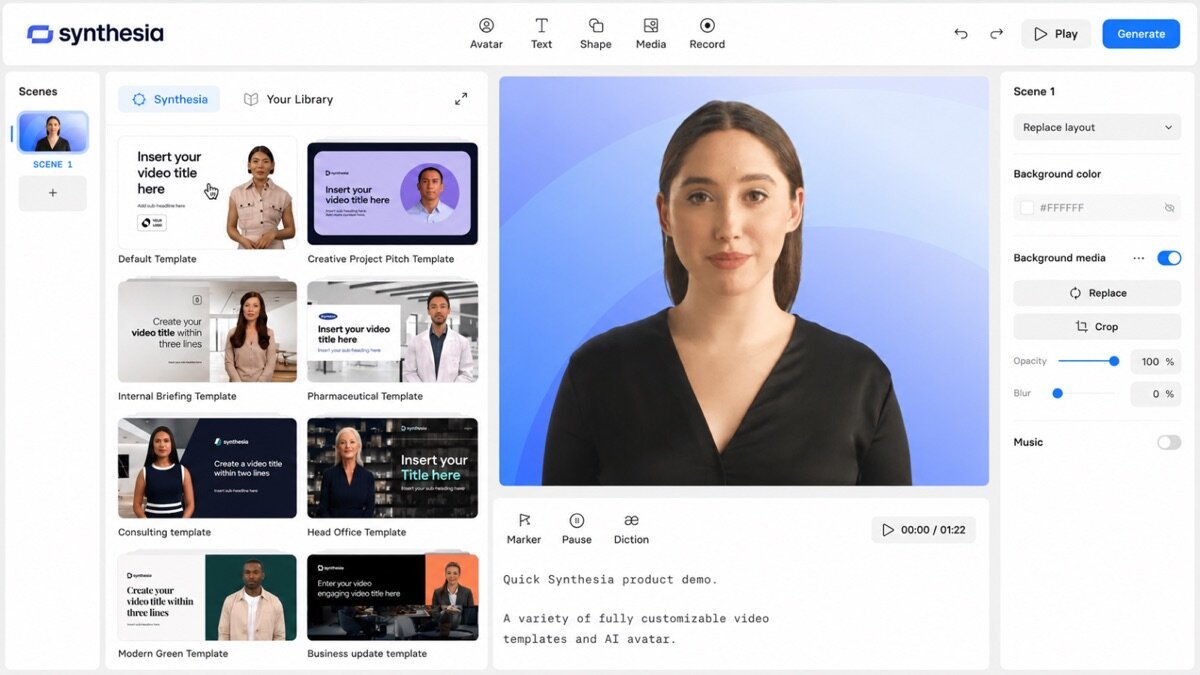Screen dimensions: 1200x675
Task: Open the background color white swatch
Action: (1026, 208)
